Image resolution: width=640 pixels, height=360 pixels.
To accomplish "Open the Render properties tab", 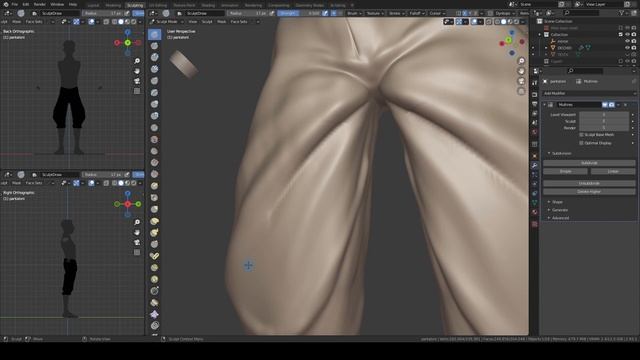I will click(x=535, y=95).
